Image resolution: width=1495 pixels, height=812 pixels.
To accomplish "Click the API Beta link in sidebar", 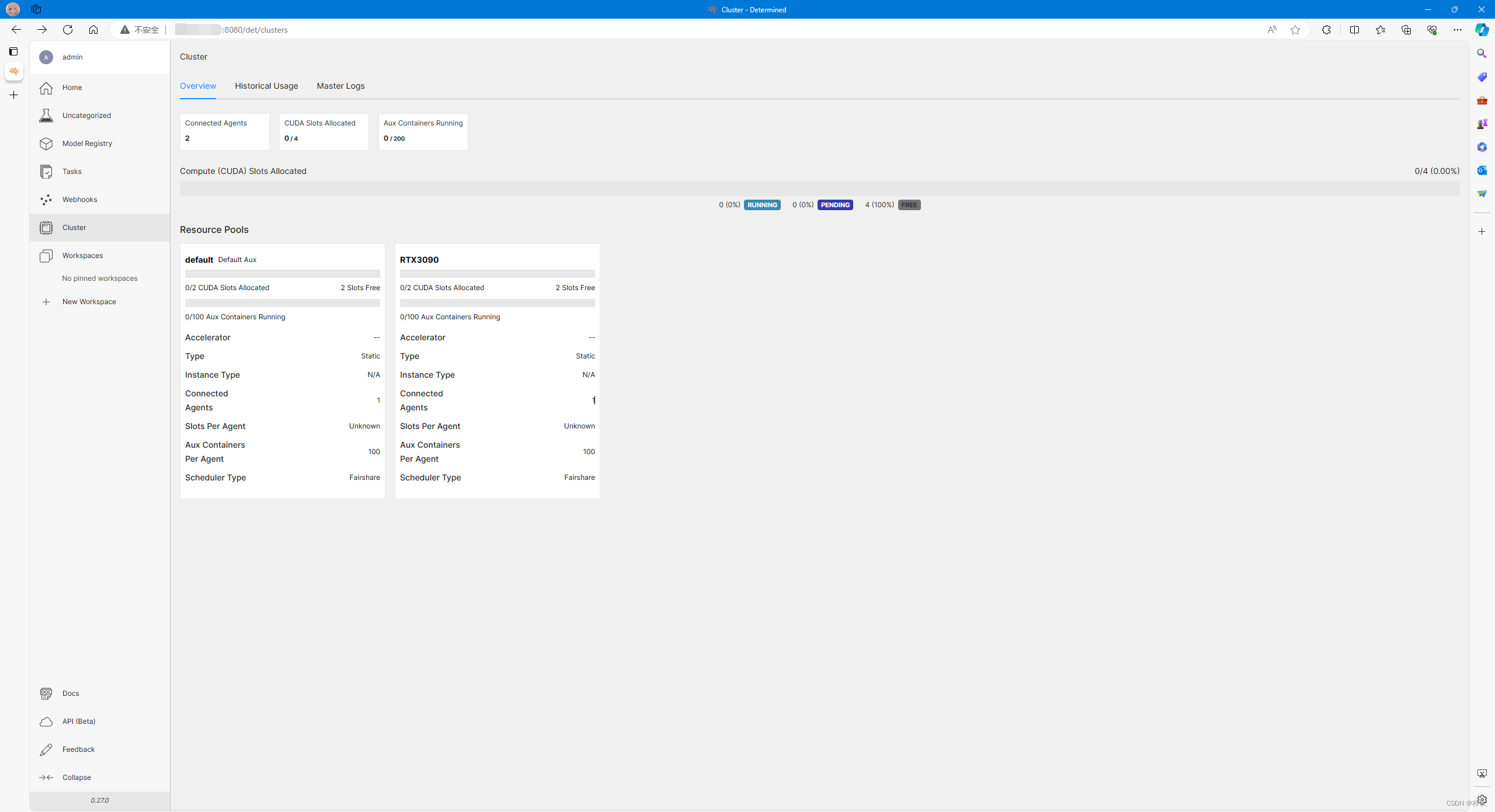I will (78, 721).
